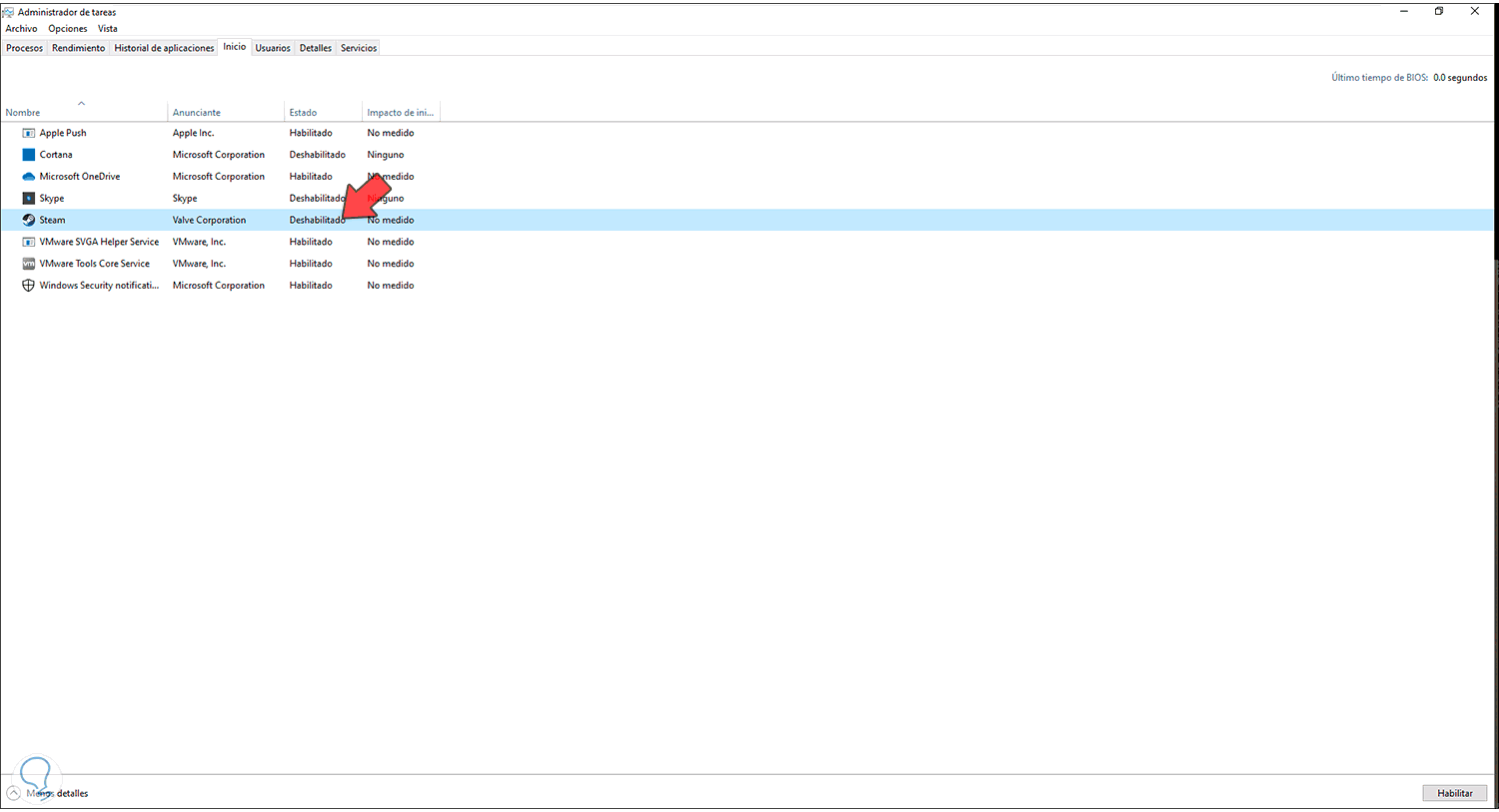Click the Apple Push startup item icon
This screenshot has height=812, width=1499.
[x=29, y=133]
